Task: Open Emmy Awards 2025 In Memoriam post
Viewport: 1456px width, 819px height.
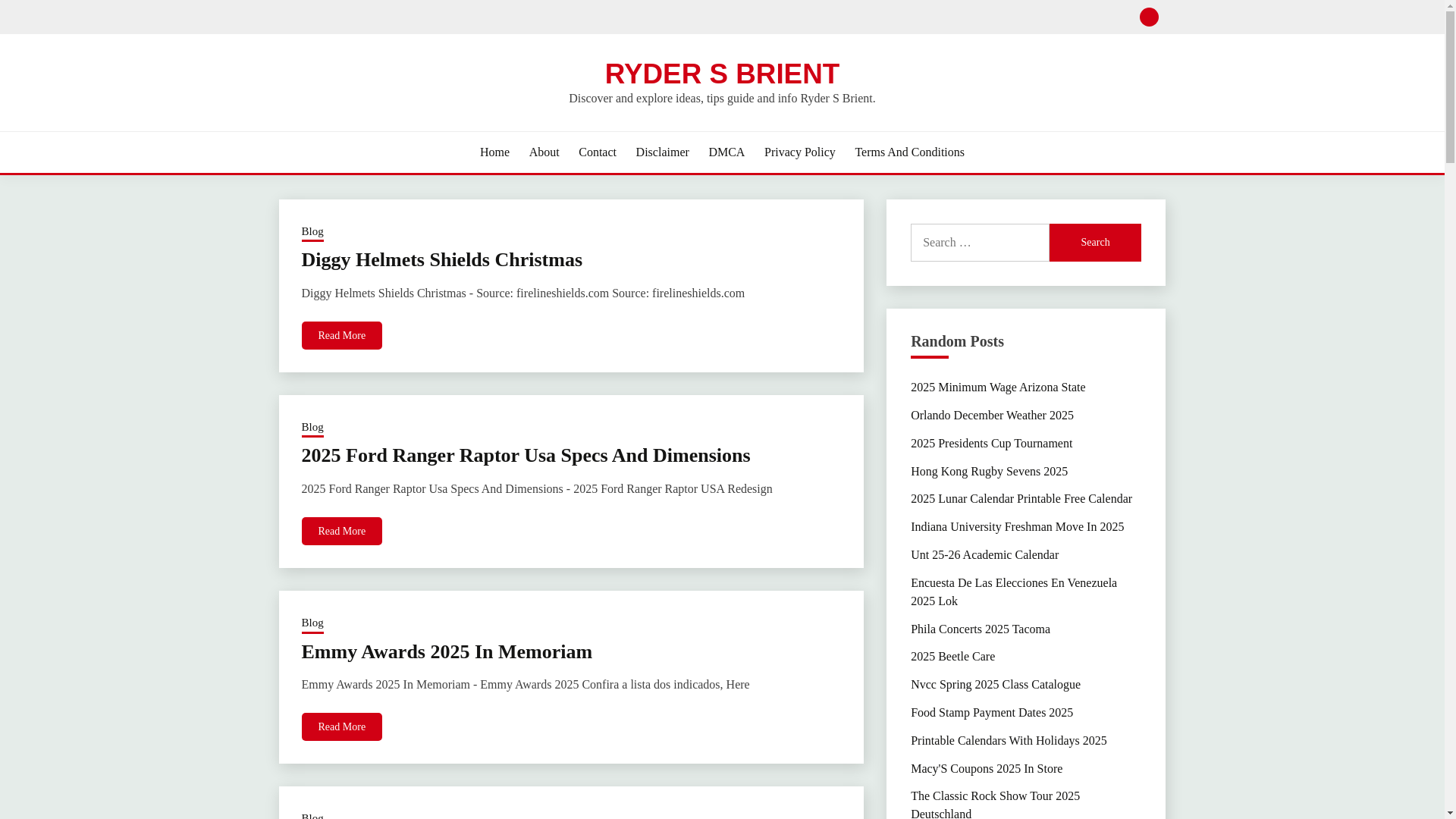Action: click(447, 652)
